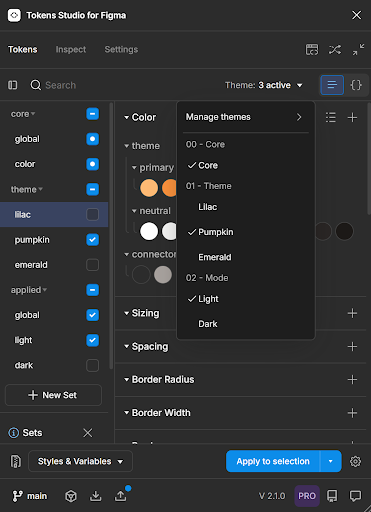Switch to the Inspect tab

click(x=71, y=50)
